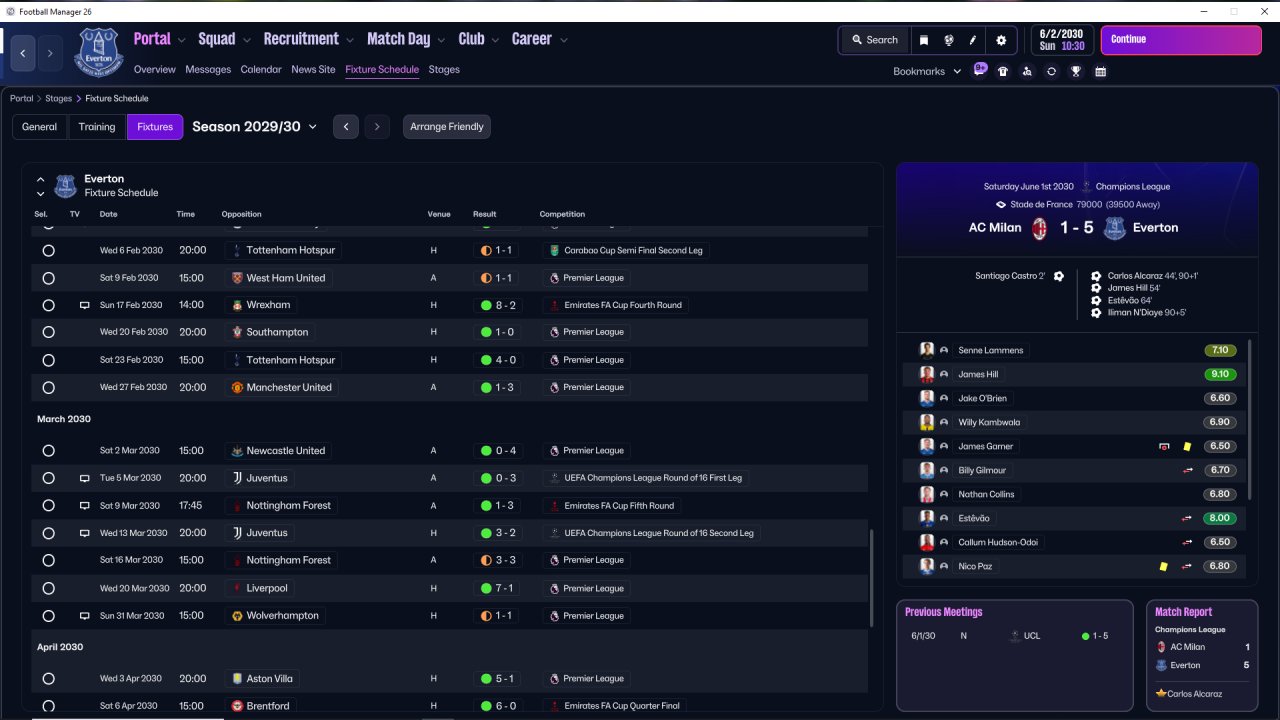Select the Manchester United fixture radio button
Viewport: 1280px width, 720px height.
click(x=48, y=387)
